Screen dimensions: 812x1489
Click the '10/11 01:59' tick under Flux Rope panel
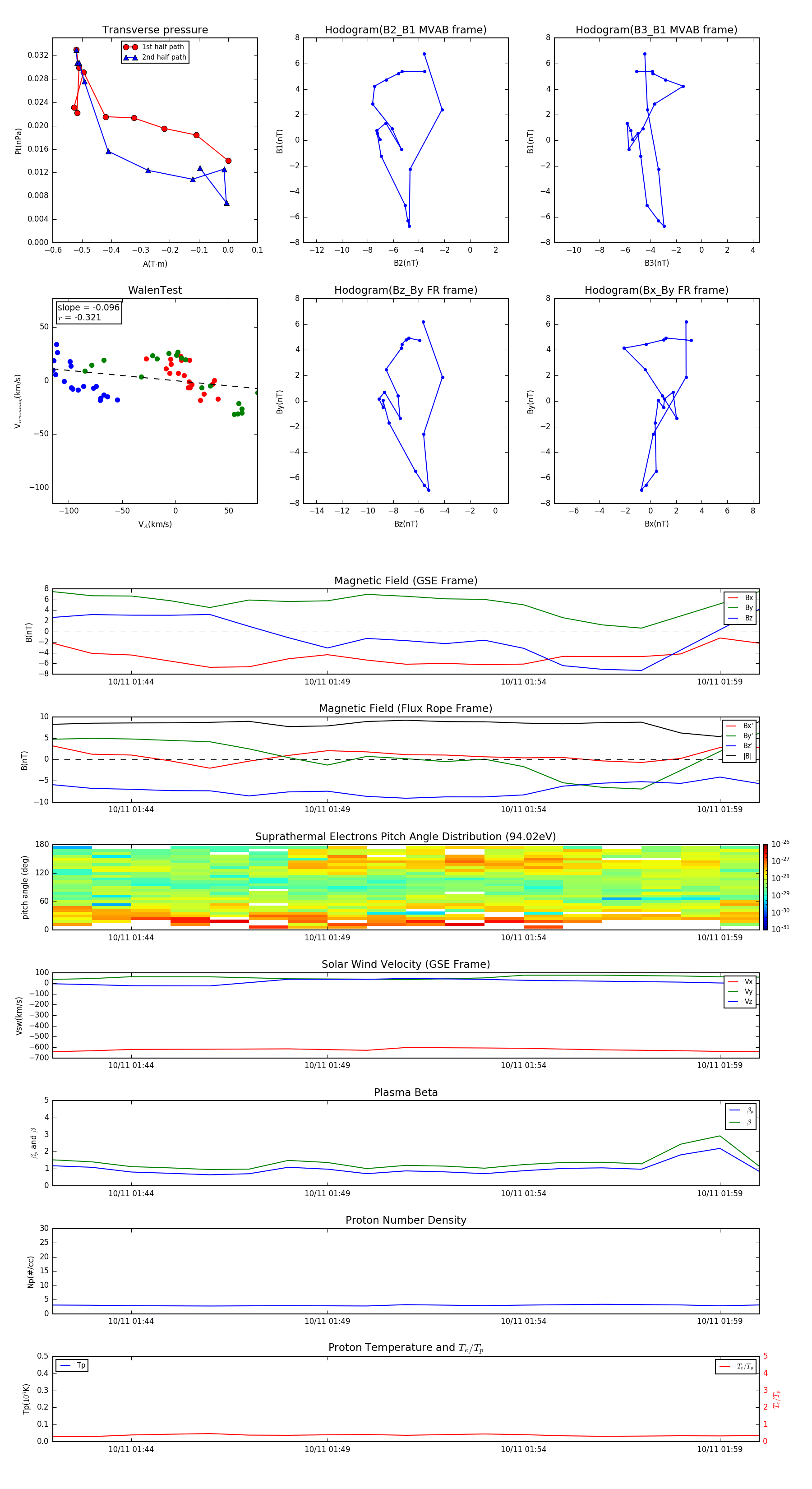(x=720, y=809)
